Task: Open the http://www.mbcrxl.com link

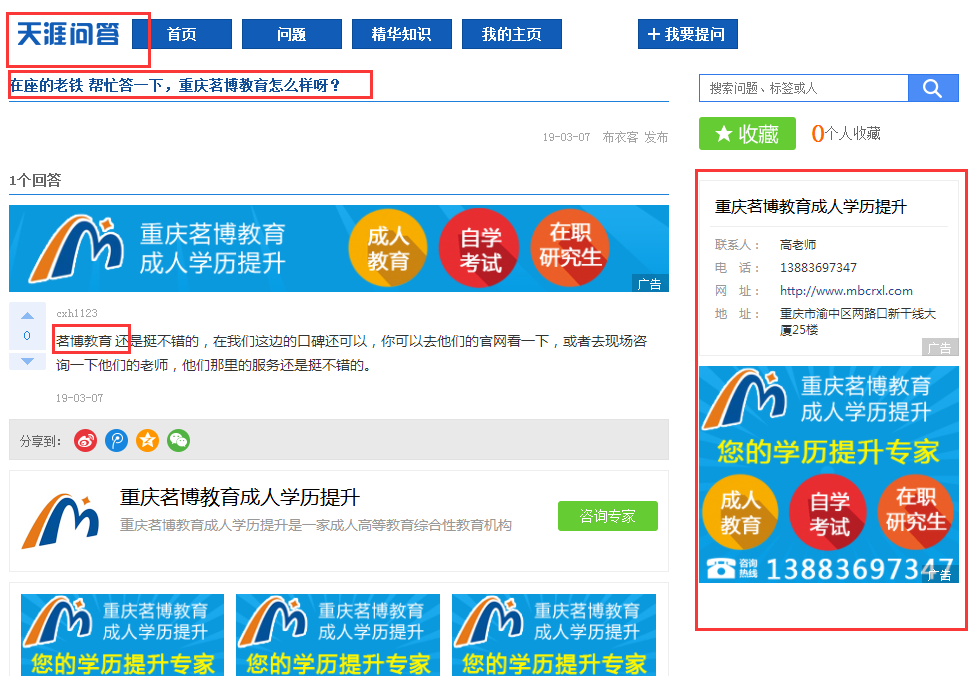Action: point(846,290)
